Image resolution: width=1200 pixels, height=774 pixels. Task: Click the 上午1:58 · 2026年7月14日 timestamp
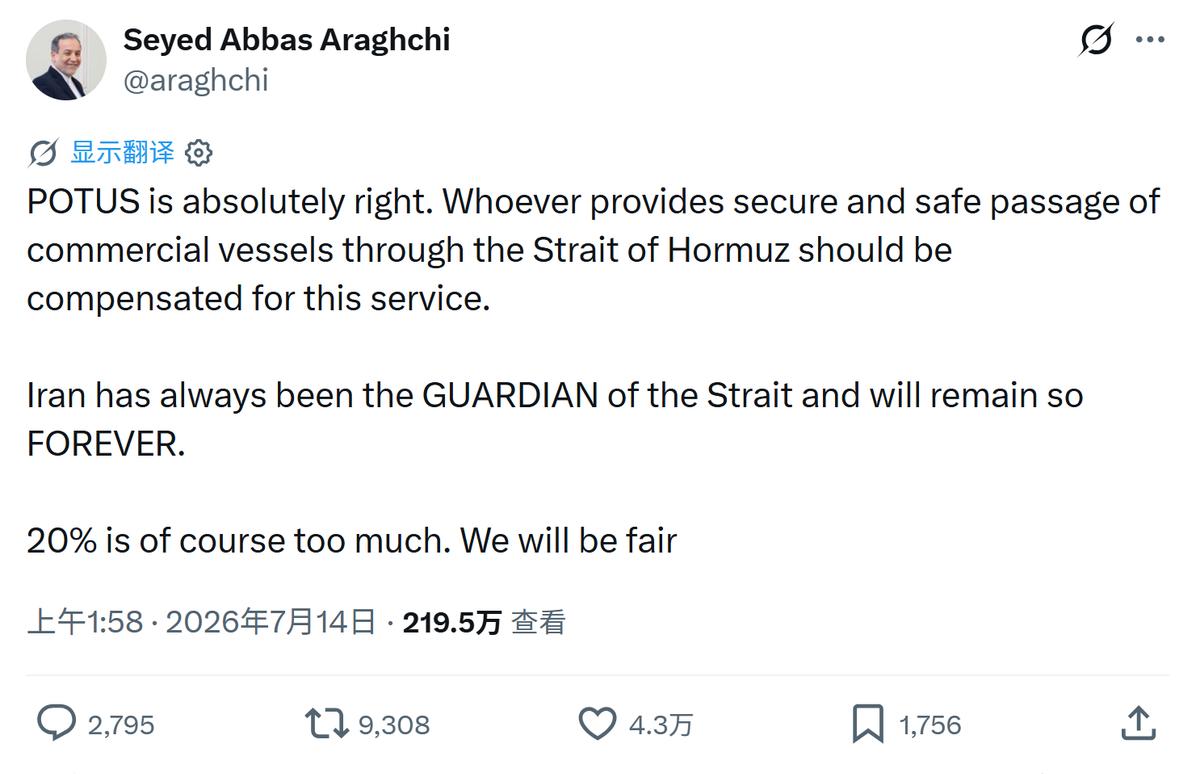point(201,623)
